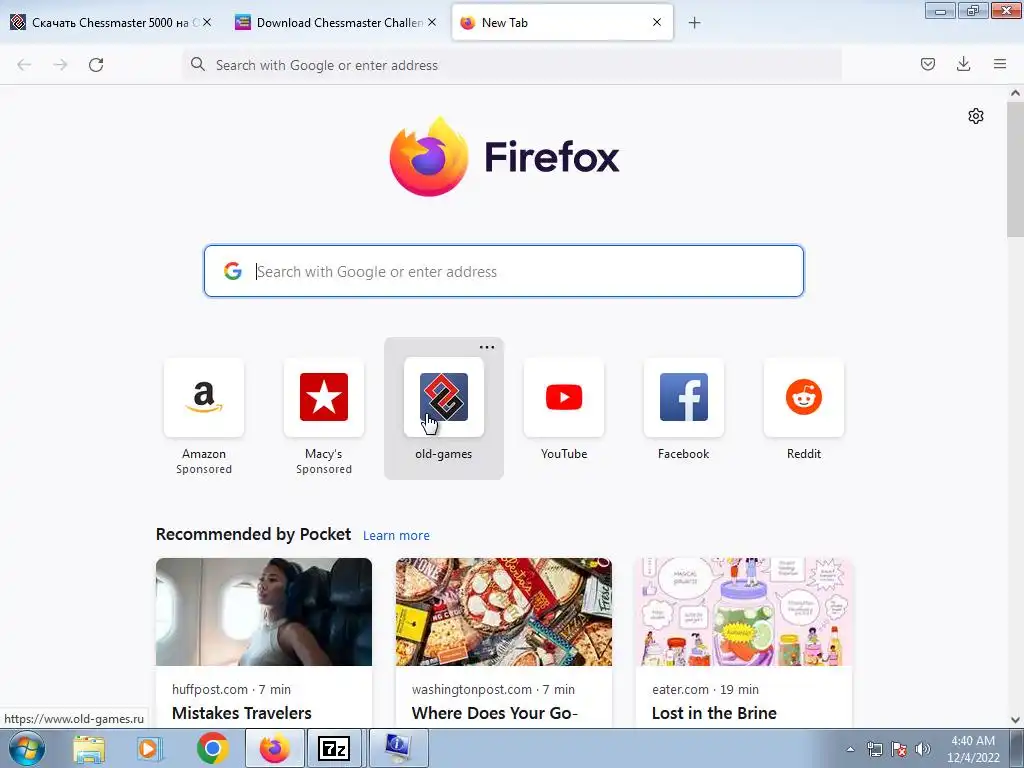
Task: Open the Mistakes Travelers headline
Action: (242, 713)
